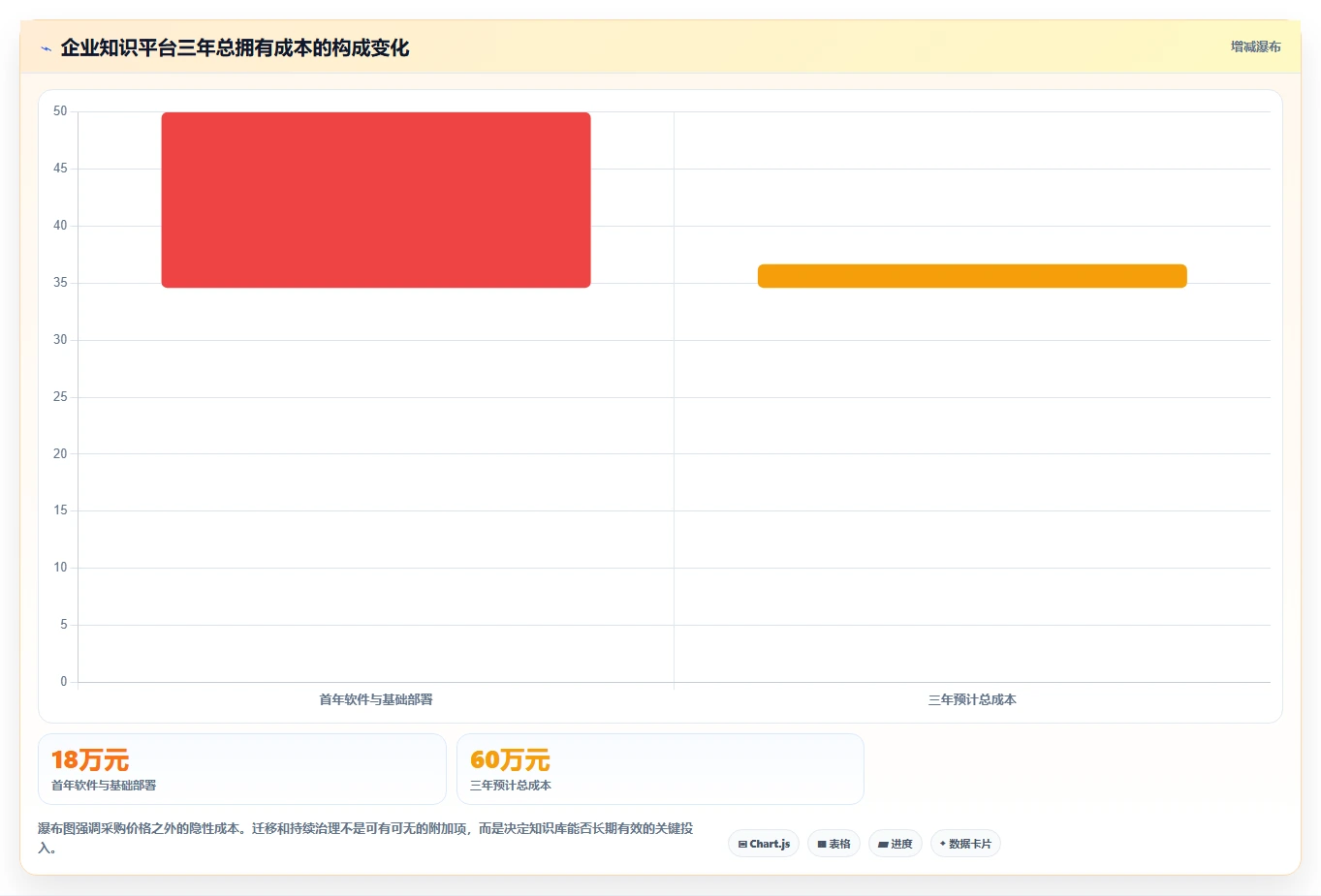Click y-axis value 25

[60, 397]
